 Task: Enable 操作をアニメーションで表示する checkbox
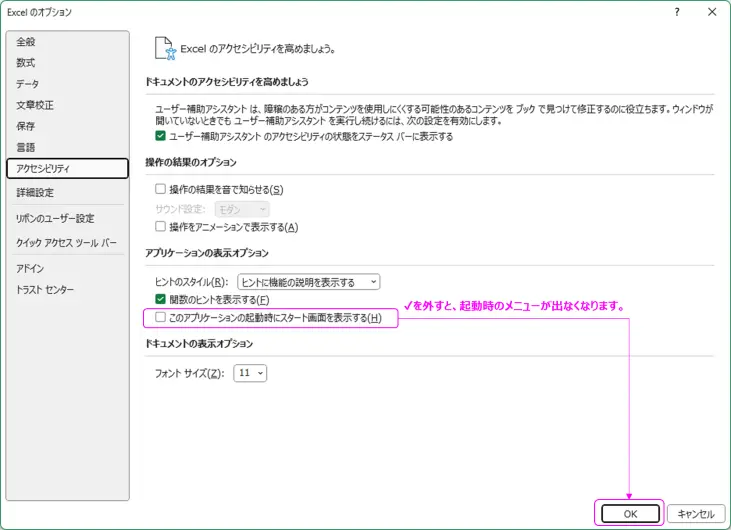[160, 227]
